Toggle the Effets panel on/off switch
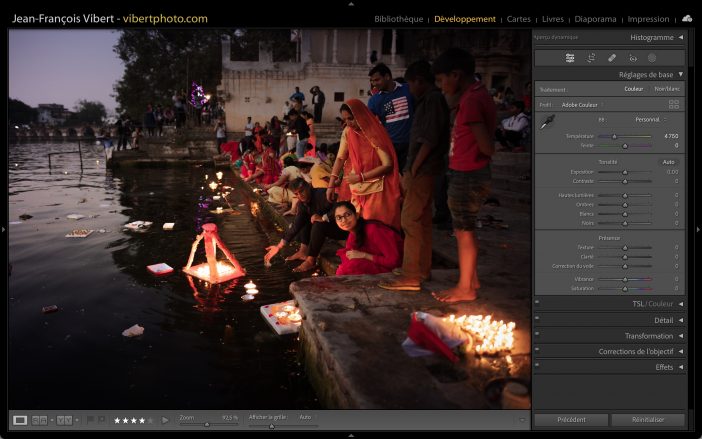The width and height of the screenshot is (702, 439). [537, 367]
